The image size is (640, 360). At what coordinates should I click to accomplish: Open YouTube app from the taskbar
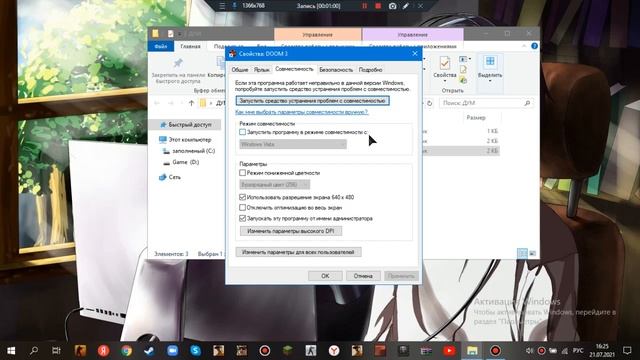click(x=449, y=351)
